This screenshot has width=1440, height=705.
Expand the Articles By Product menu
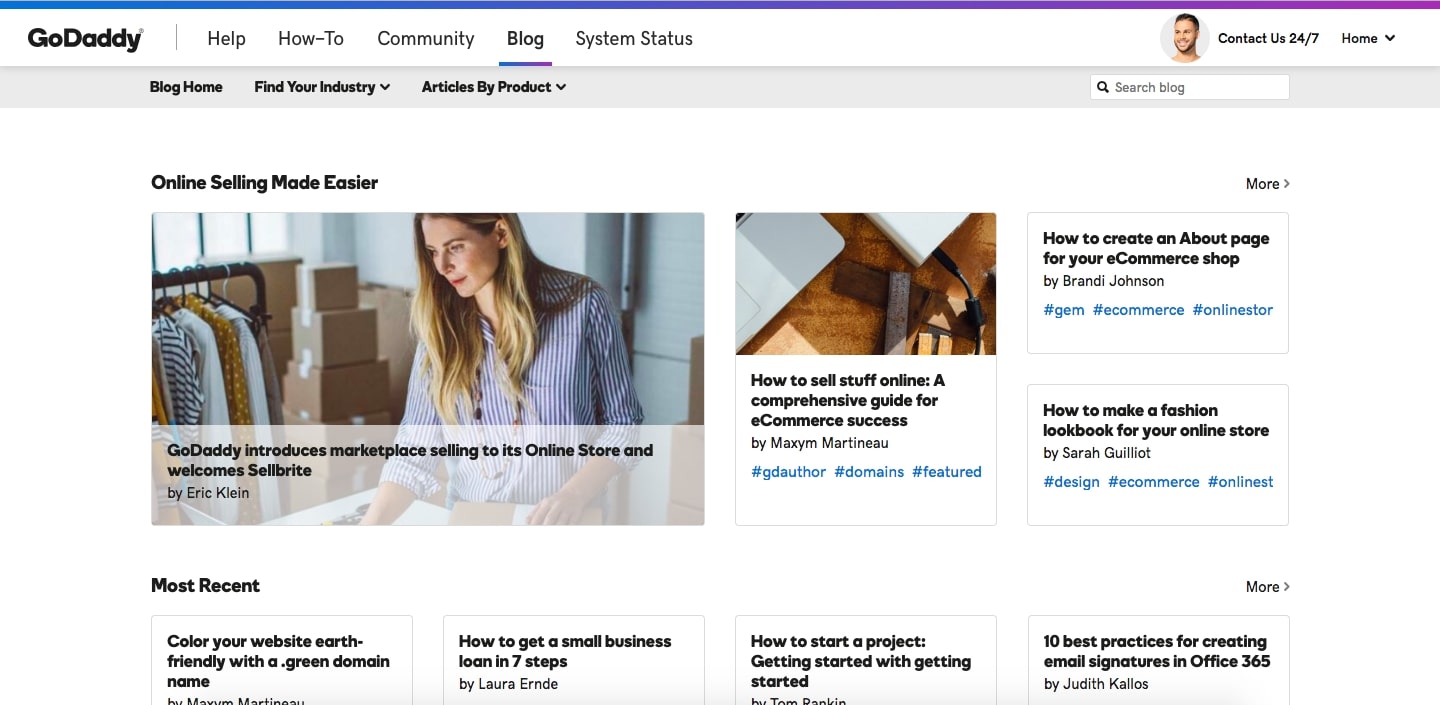tap(494, 87)
